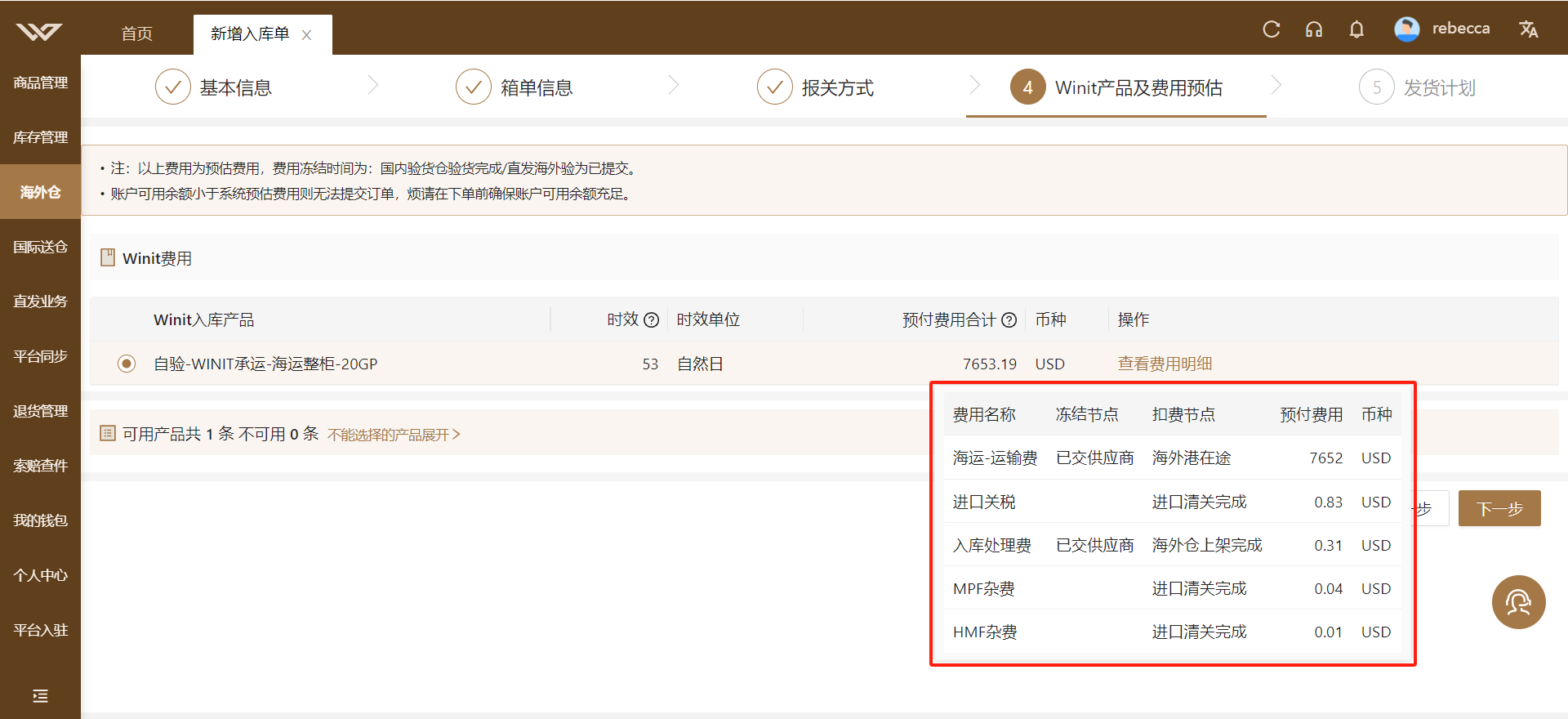
Task: Open 直发业务 in the sidebar
Action: (x=40, y=301)
